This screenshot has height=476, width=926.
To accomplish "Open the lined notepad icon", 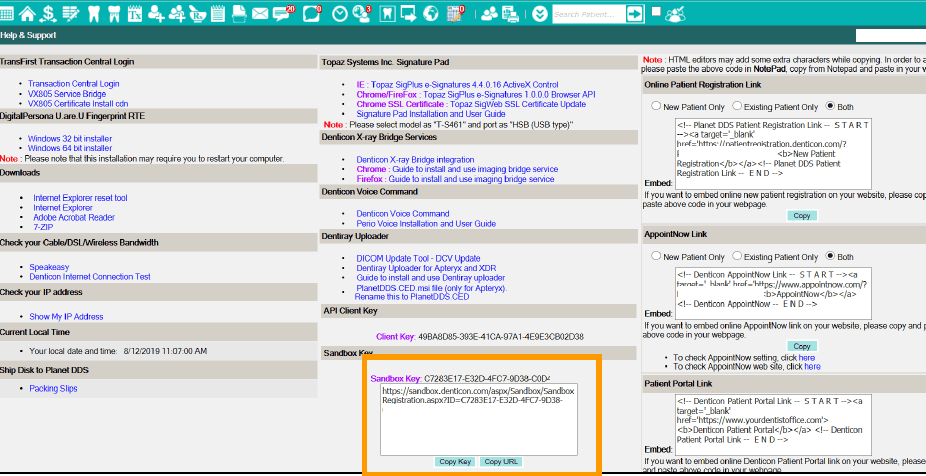I will tap(217, 13).
